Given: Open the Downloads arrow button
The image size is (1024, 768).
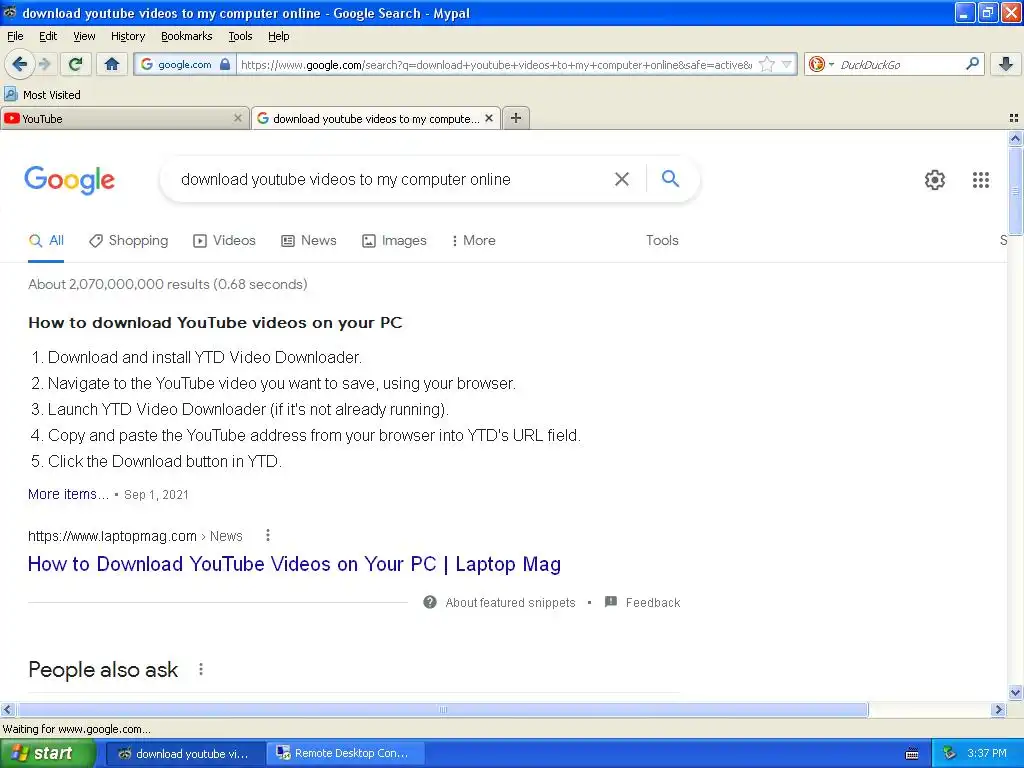Looking at the screenshot, I should [1006, 64].
